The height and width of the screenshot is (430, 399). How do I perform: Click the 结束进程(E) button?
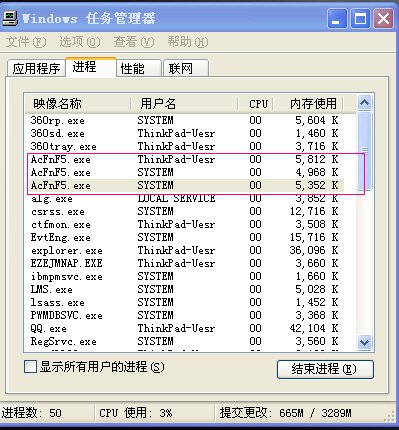[325, 369]
